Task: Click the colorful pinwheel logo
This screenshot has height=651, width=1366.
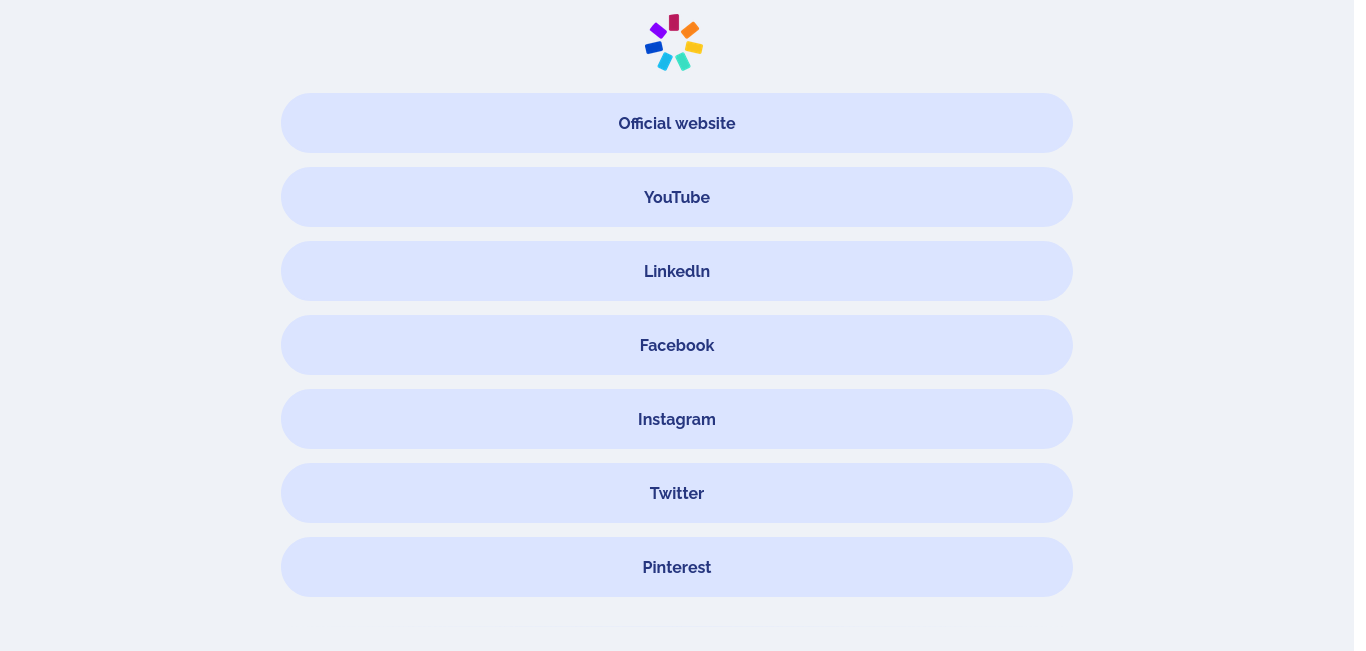Action: 674,43
